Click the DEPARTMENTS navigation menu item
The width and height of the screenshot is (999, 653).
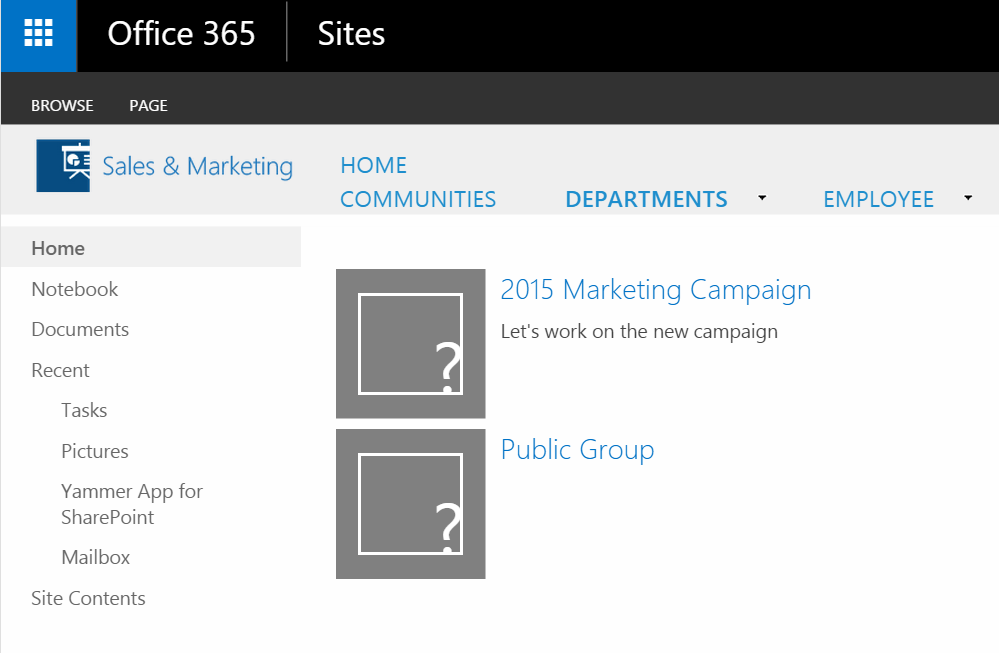click(646, 199)
